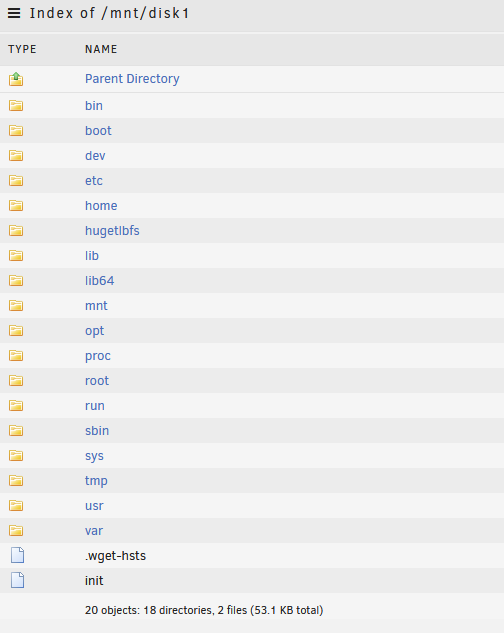Screen dimensions: 504x633
Task: Open the var directory link
Action: point(94,531)
